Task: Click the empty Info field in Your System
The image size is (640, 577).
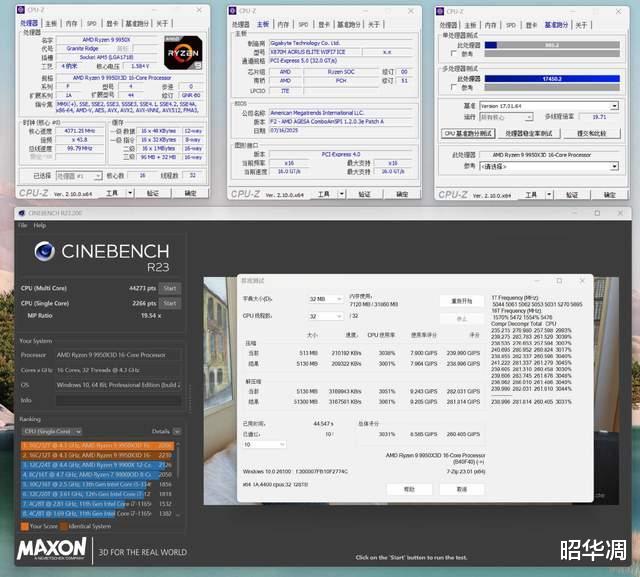Action: [x=118, y=400]
